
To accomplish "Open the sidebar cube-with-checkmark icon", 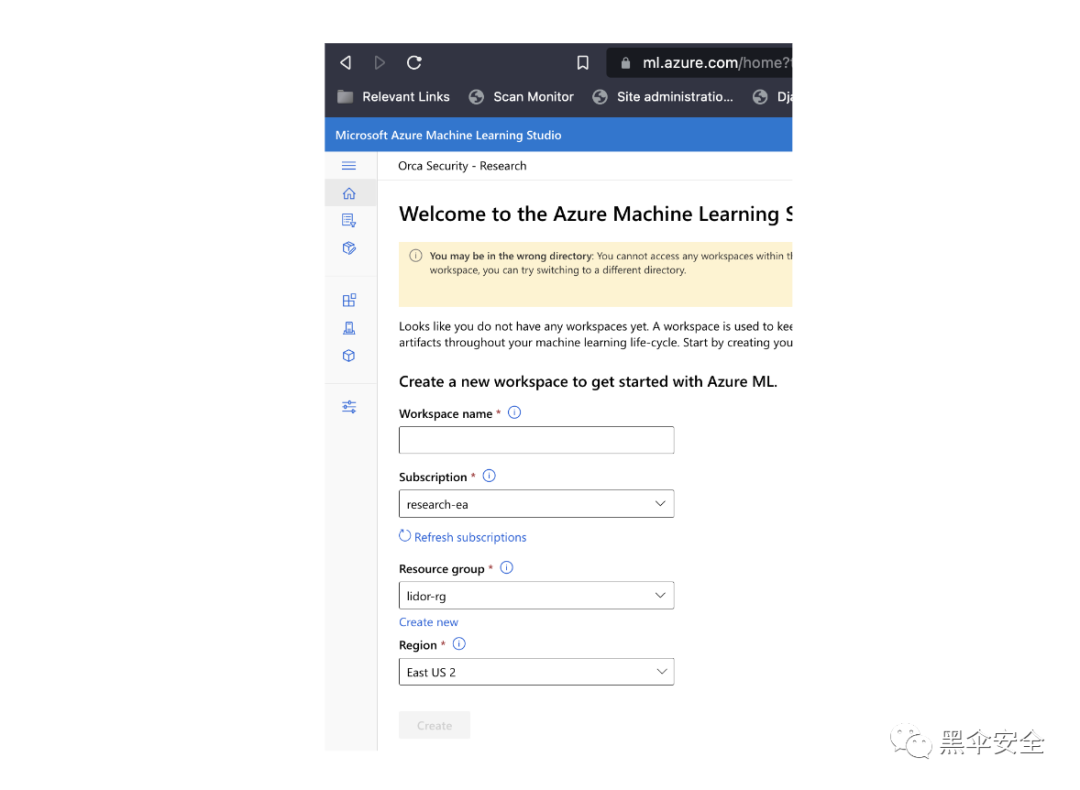I will point(349,248).
